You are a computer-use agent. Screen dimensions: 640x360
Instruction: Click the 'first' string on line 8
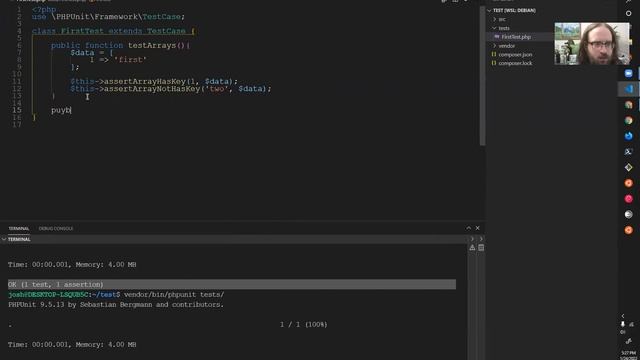[x=130, y=60]
